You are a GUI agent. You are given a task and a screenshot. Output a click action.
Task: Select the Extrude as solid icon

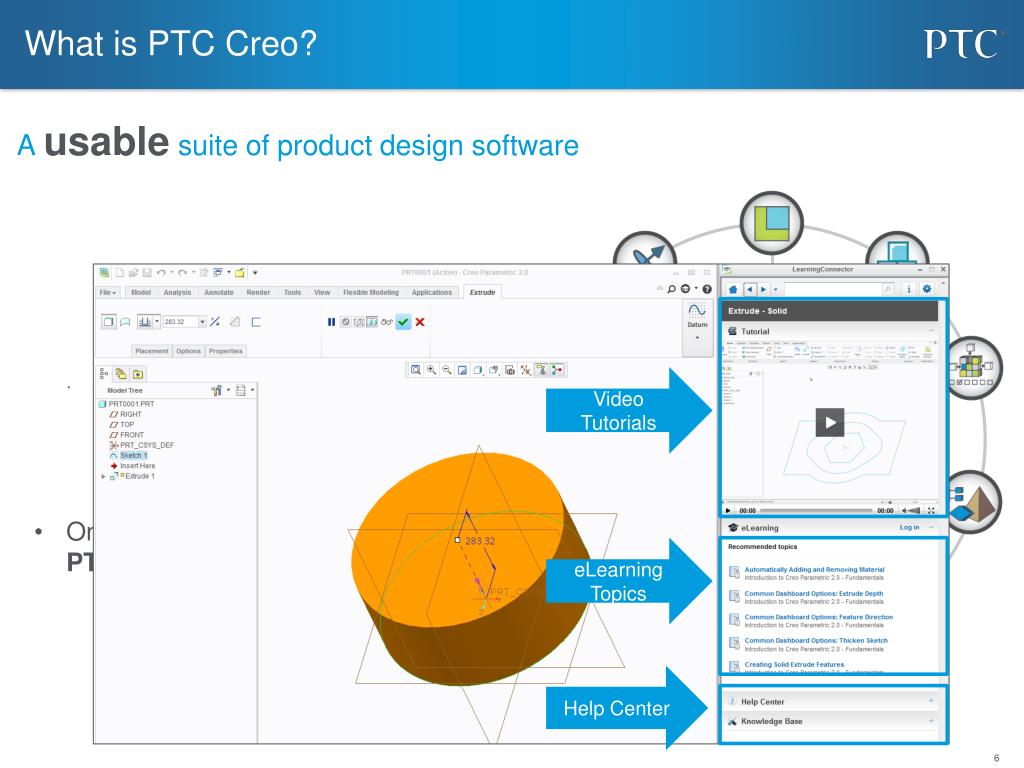point(108,321)
